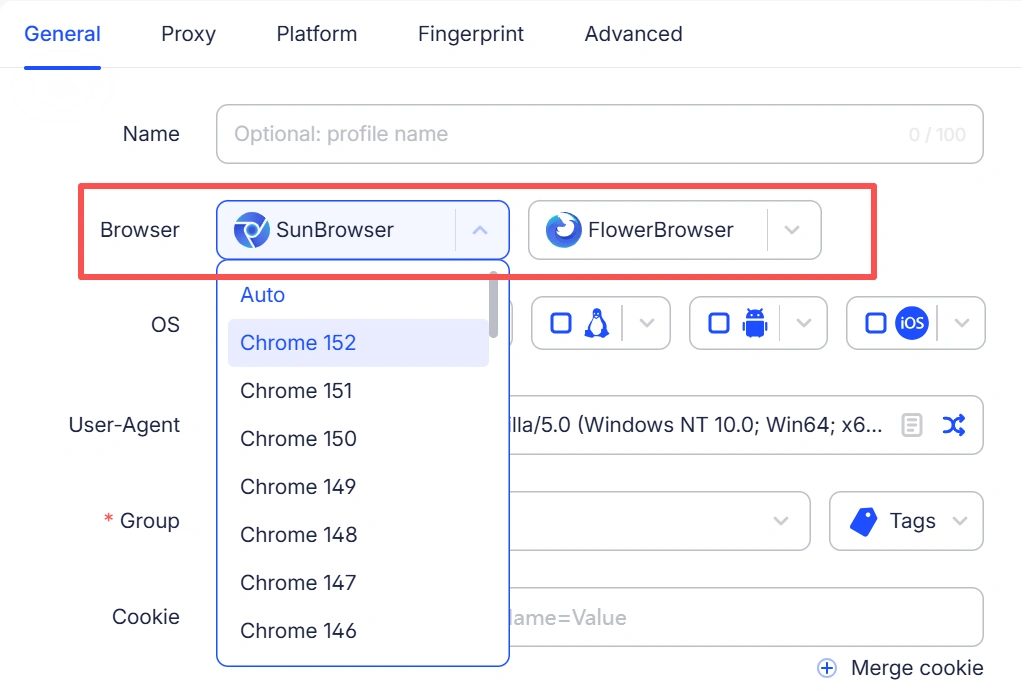Click the Android robot icon
The width and height of the screenshot is (1022, 693).
755,323
